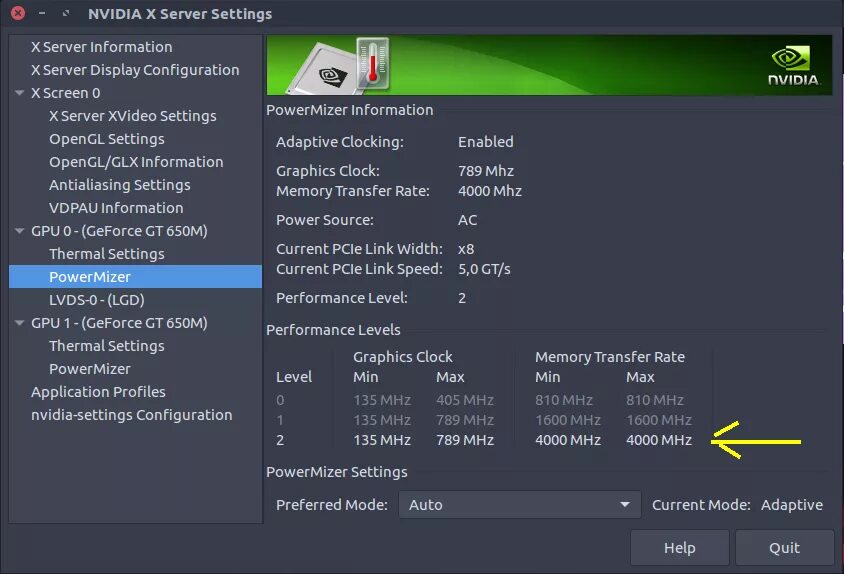Screen dimensions: 844x574
Task: Click level 2 max graphics clock '789 MHz'
Action: pos(465,440)
